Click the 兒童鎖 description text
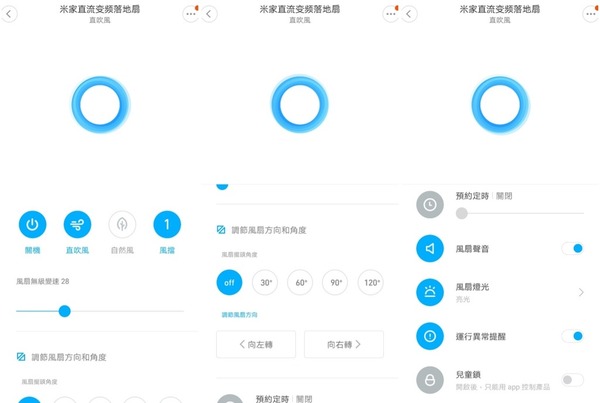This screenshot has width=600, height=403. point(503,387)
